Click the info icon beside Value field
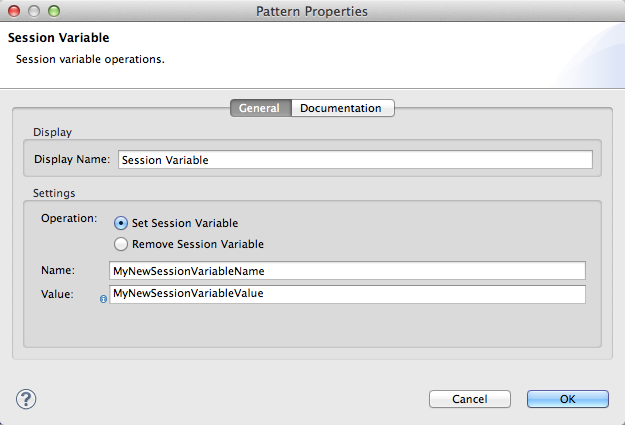 [104, 297]
